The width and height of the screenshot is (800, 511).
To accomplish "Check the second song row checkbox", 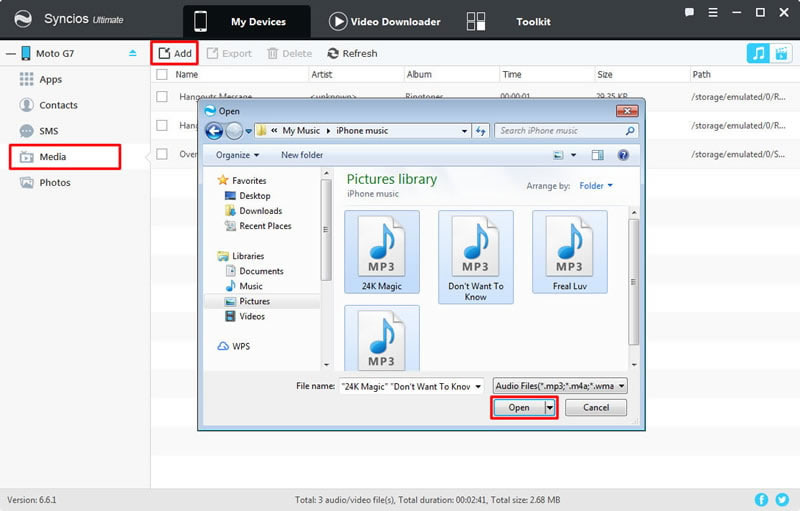I will coord(162,125).
